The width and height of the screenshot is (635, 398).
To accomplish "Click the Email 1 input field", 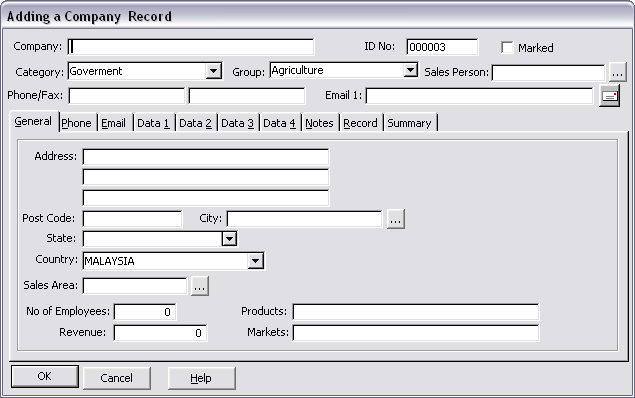I will click(x=479, y=96).
